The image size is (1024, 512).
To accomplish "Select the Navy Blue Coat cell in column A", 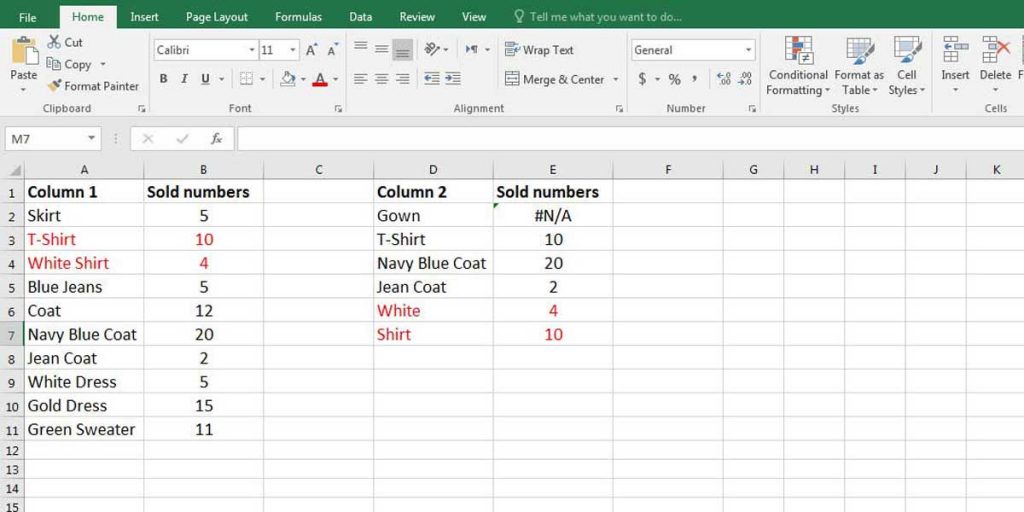I will coord(84,334).
